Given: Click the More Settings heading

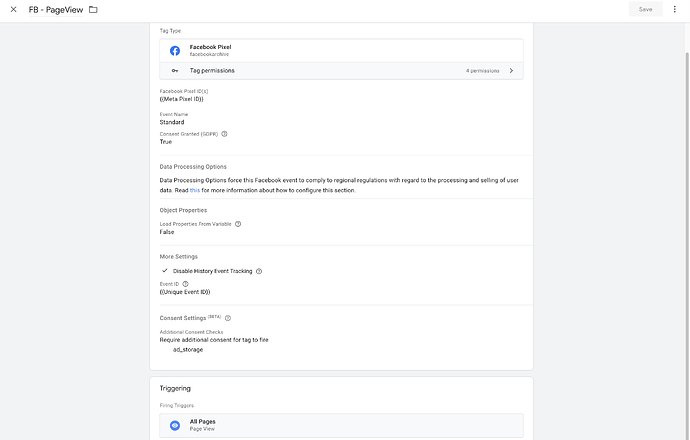Looking at the screenshot, I should click(x=179, y=257).
